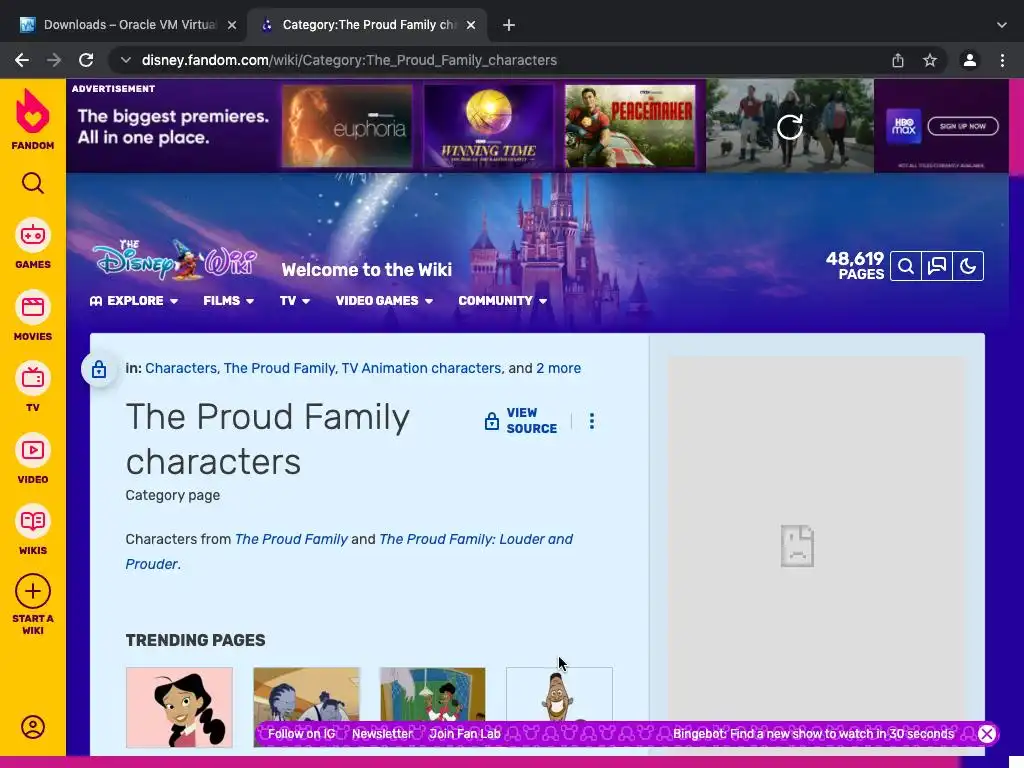Expand the TV navigation menu

tap(295, 301)
